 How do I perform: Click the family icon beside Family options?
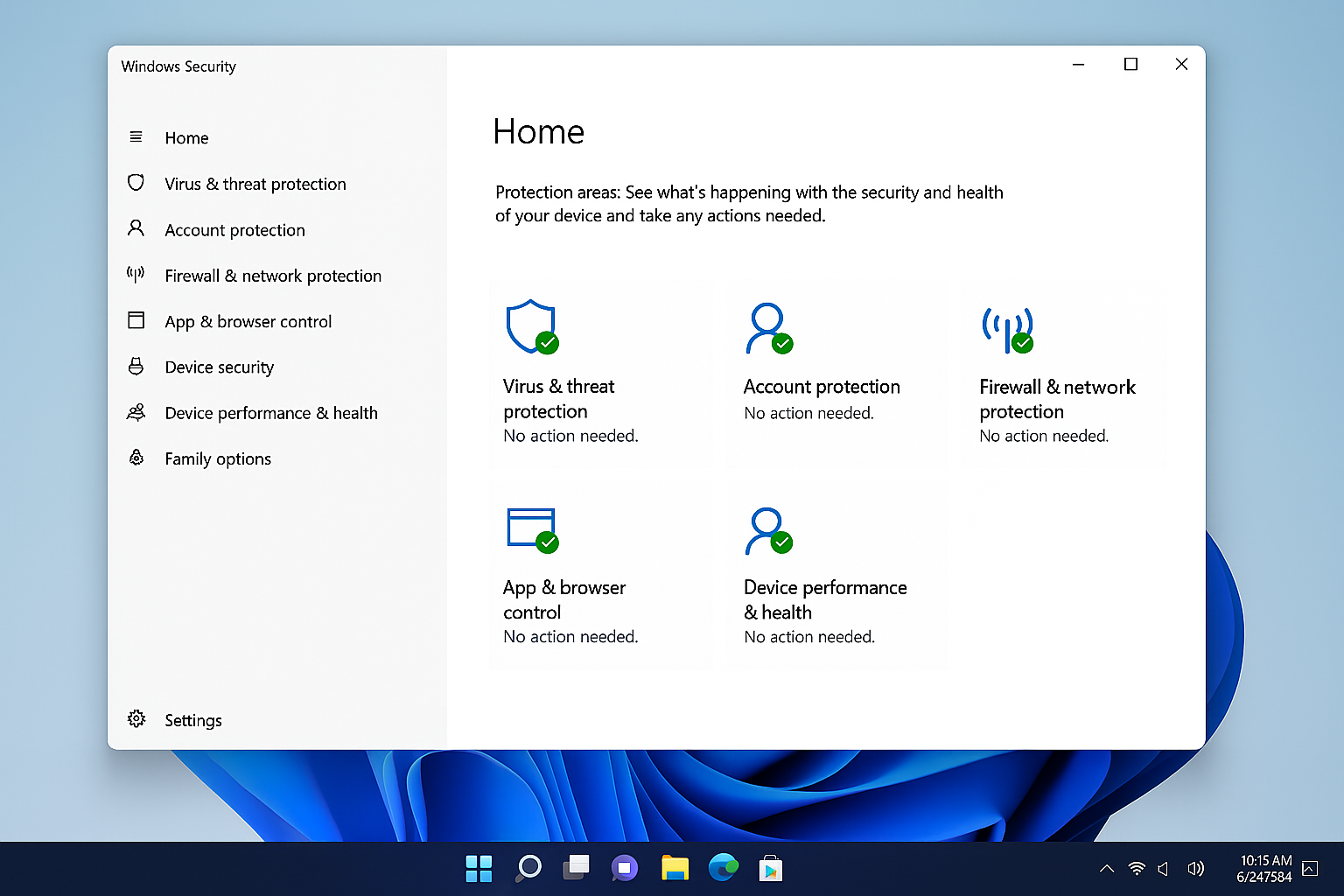point(136,457)
